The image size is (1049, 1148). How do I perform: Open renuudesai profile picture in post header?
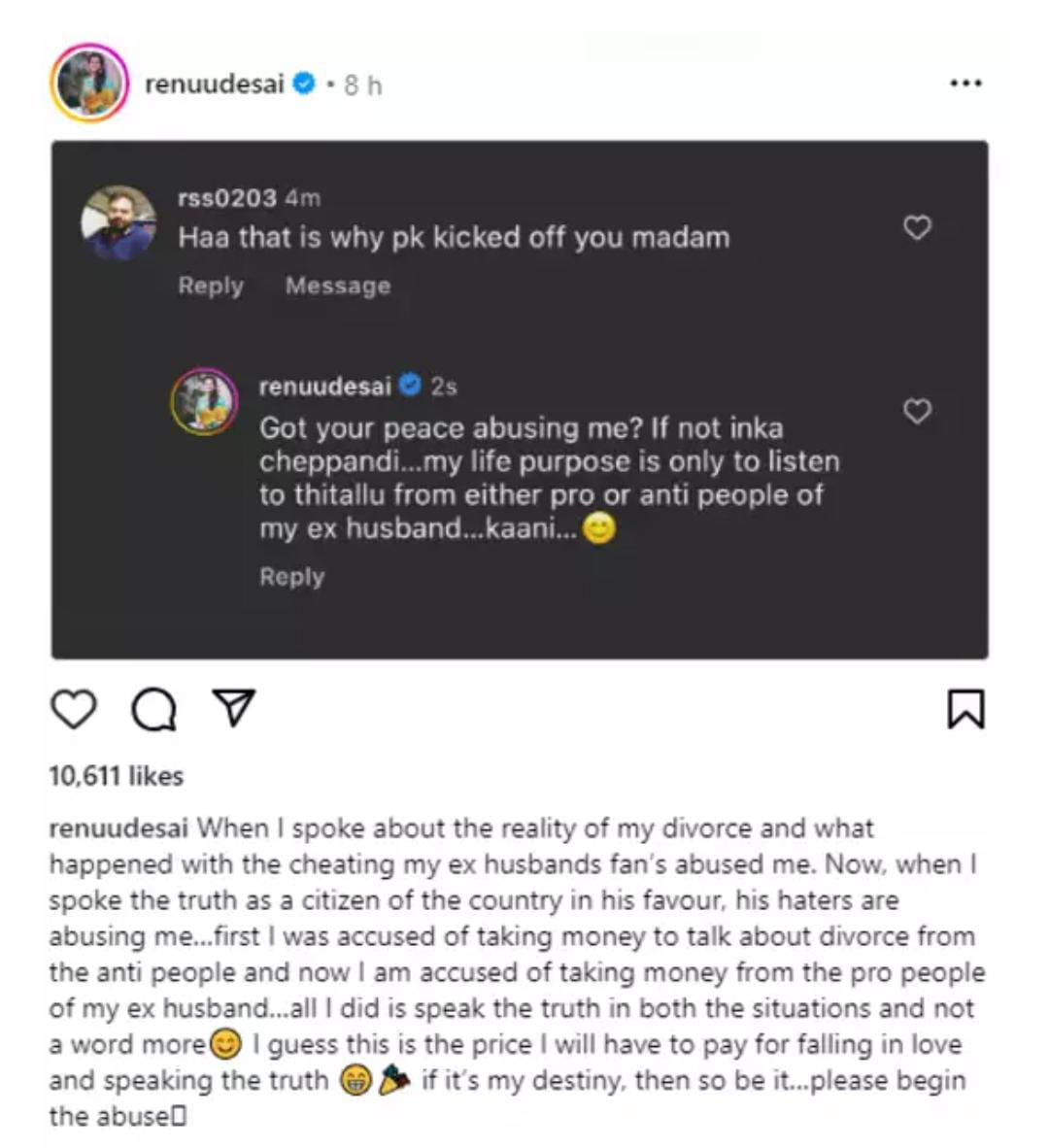pyautogui.click(x=89, y=84)
